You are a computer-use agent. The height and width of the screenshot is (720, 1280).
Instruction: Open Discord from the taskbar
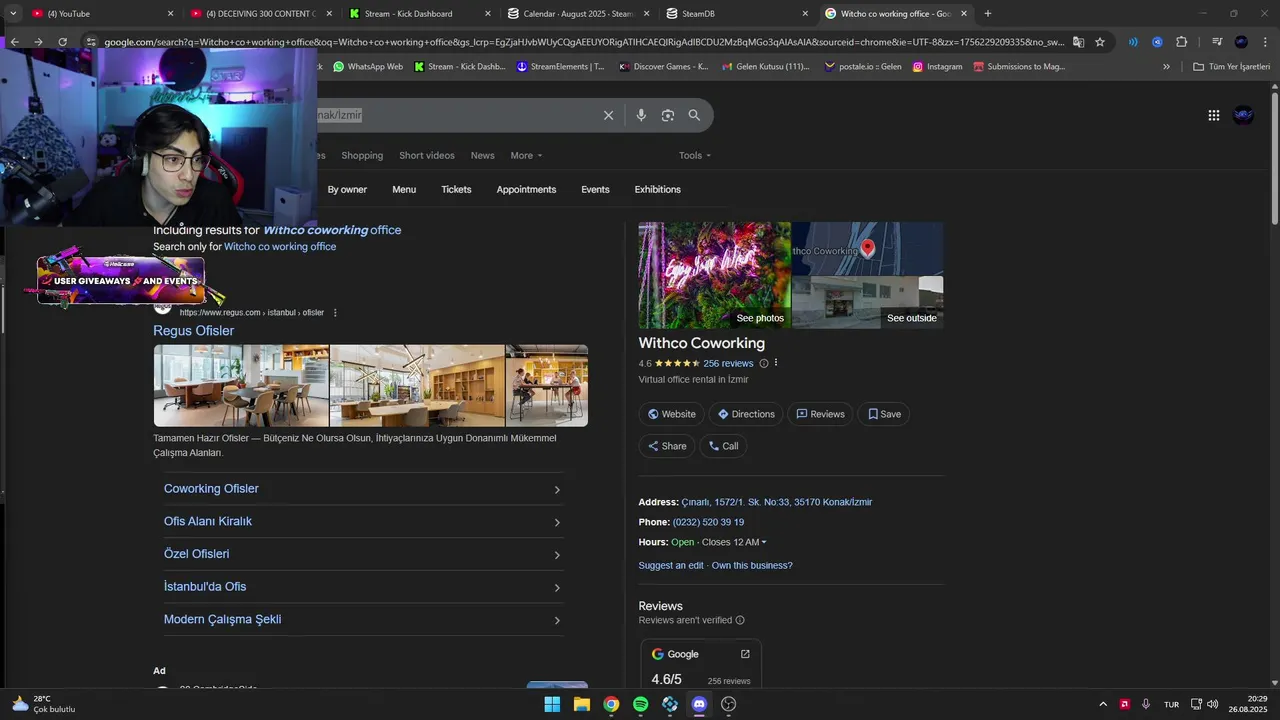click(699, 704)
